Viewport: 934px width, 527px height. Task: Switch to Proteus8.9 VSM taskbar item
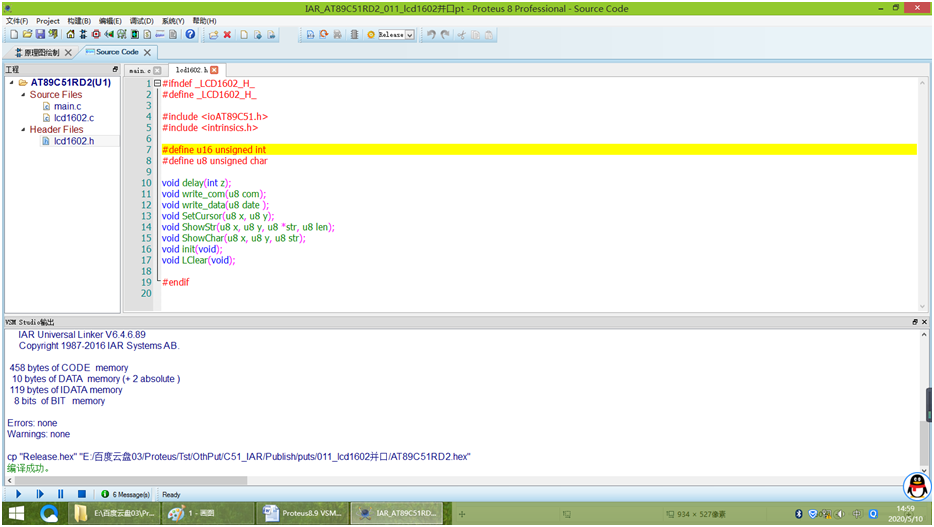tap(302, 513)
